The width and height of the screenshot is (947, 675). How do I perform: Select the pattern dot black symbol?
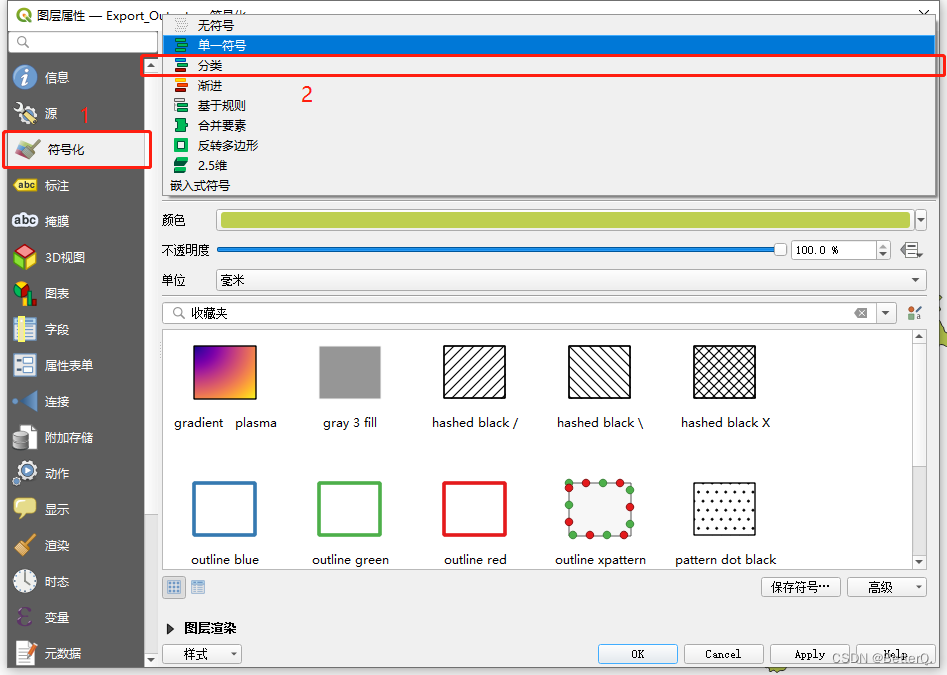tap(725, 523)
